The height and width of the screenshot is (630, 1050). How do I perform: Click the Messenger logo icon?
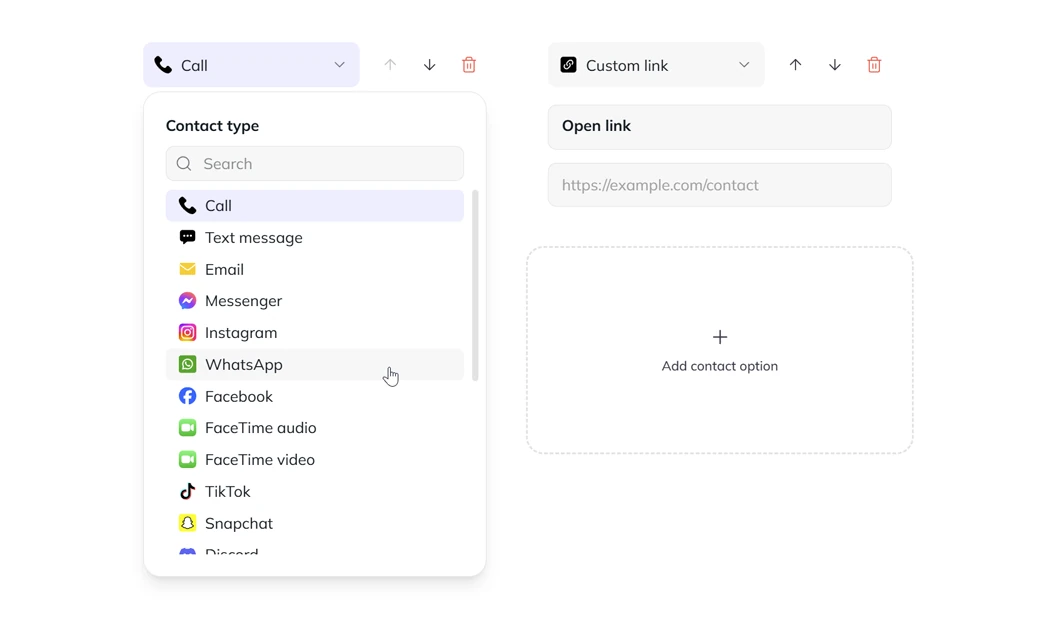(x=188, y=301)
